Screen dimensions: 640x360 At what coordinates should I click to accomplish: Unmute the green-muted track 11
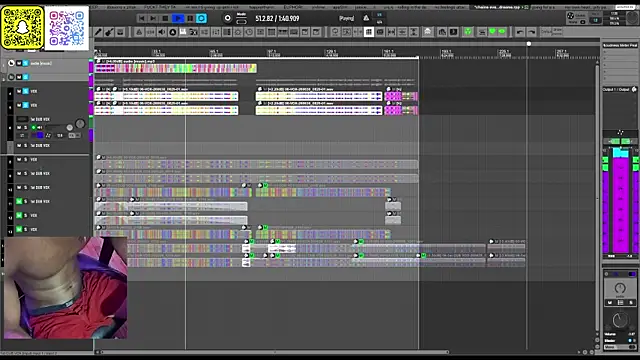point(19,201)
